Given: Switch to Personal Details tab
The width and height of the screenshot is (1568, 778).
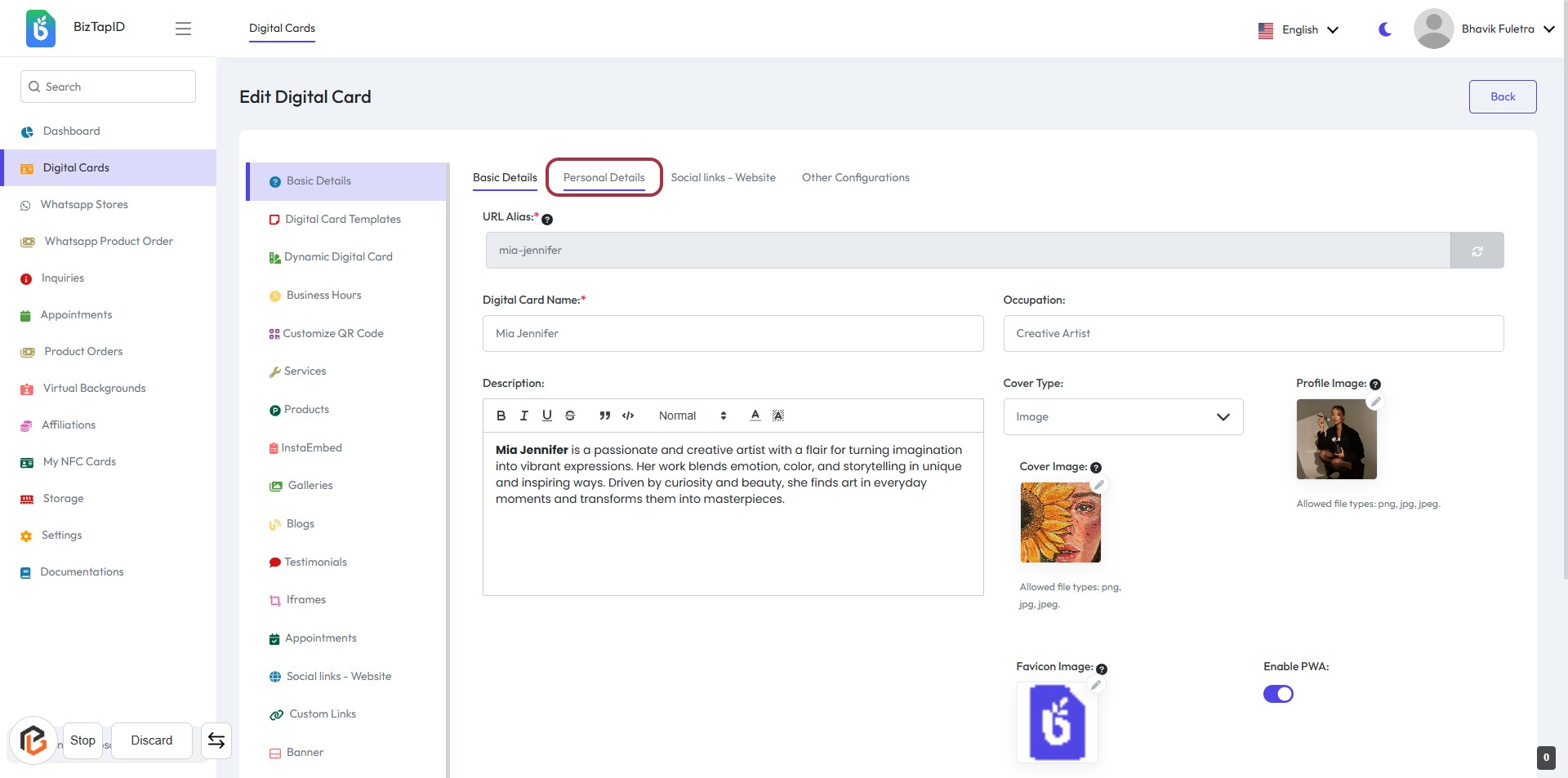Looking at the screenshot, I should tap(604, 177).
